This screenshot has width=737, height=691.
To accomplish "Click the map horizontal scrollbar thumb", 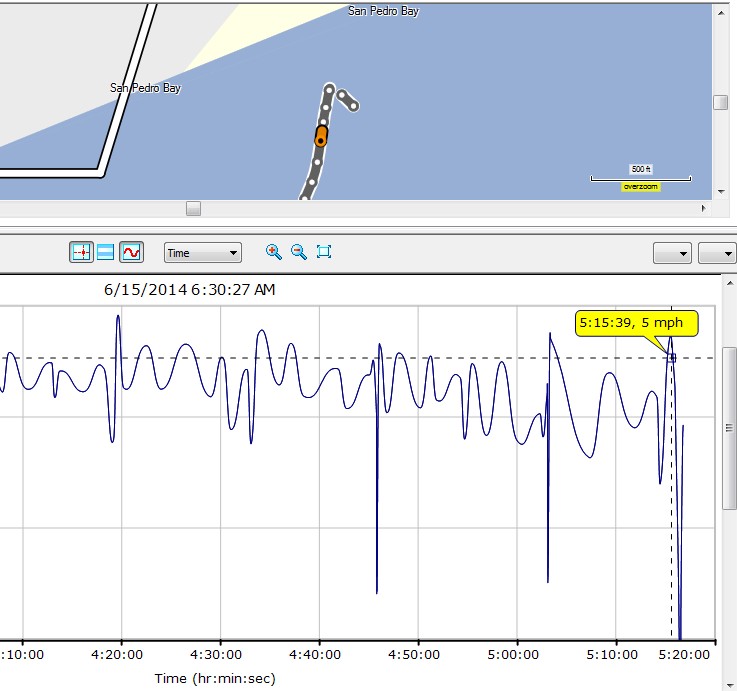I will [194, 208].
